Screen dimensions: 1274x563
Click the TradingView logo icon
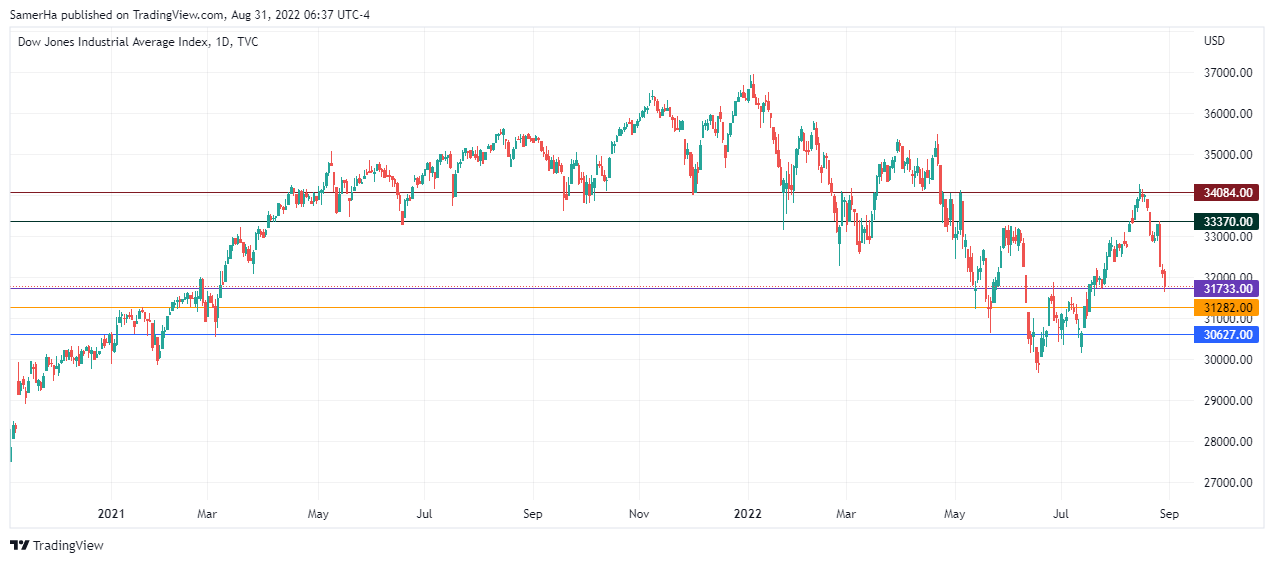pos(19,545)
